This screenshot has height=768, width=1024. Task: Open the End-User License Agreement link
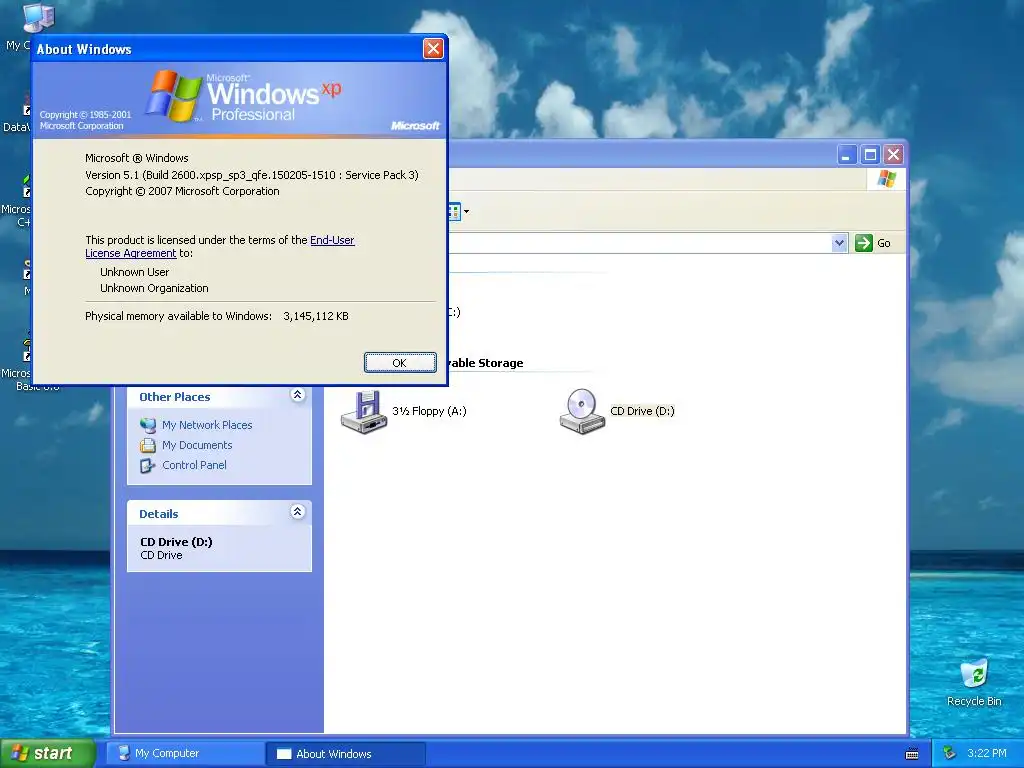332,240
